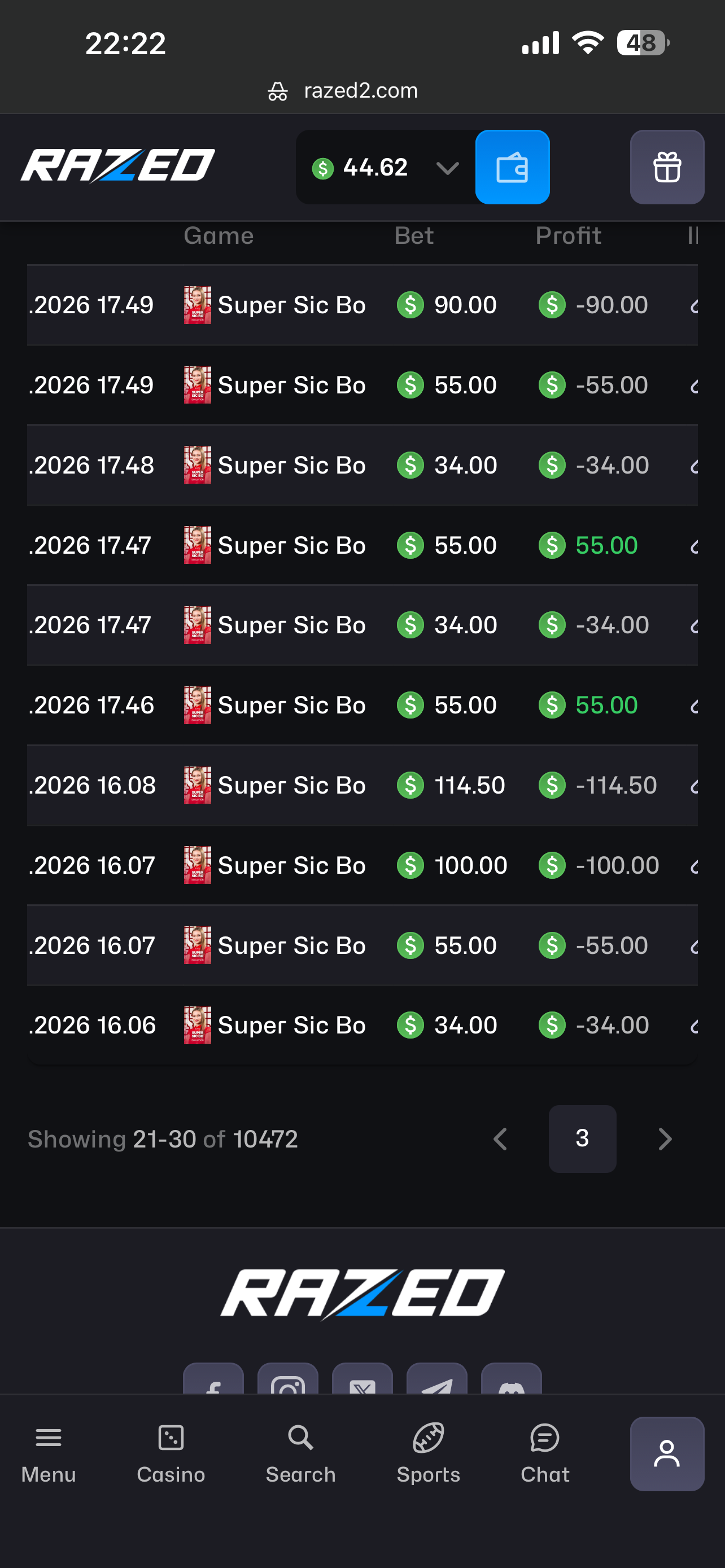
Task: Select page number 3 button
Action: coord(582,1139)
